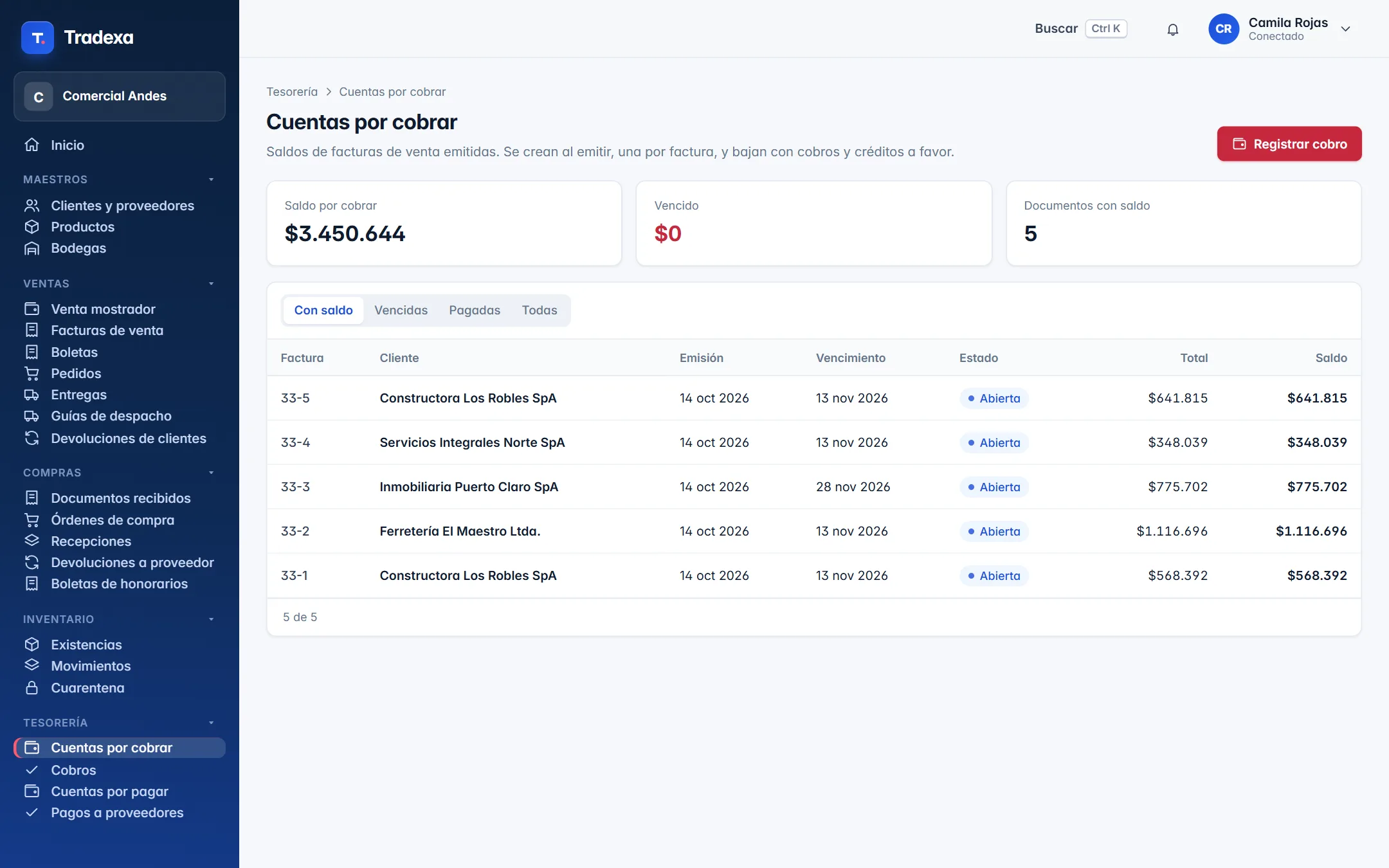Click the Tradexa logo icon
The height and width of the screenshot is (868, 1389).
37,37
